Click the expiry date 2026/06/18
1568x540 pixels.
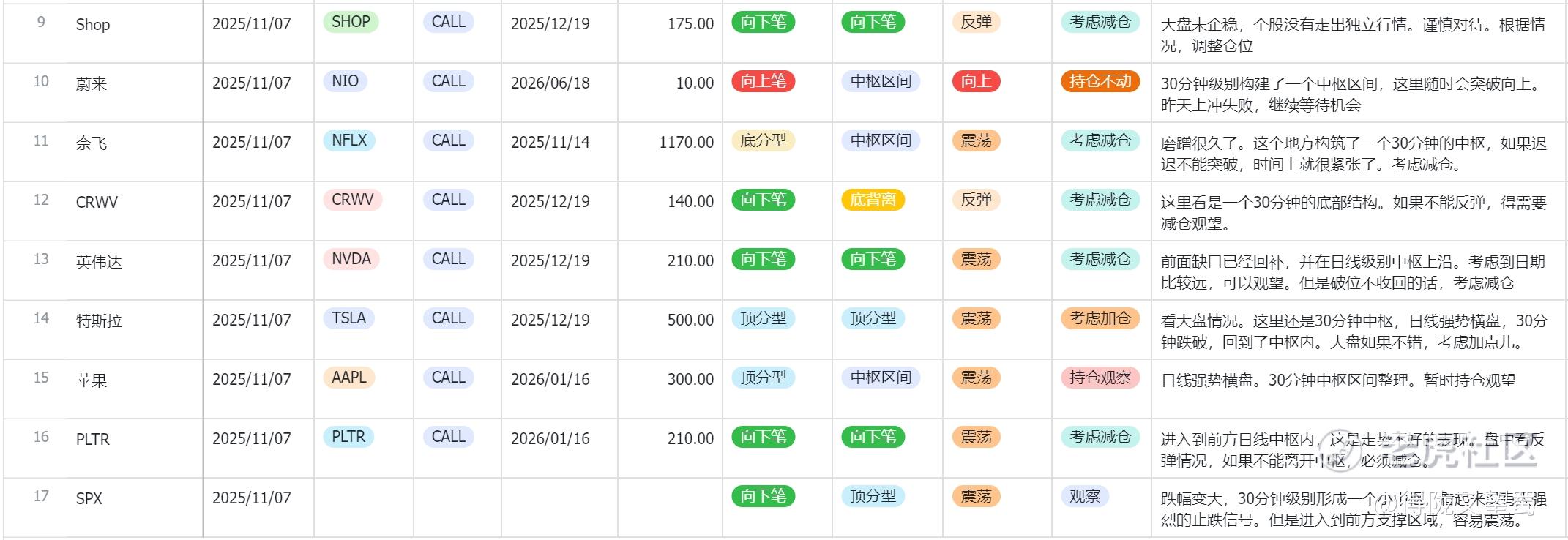[550, 83]
